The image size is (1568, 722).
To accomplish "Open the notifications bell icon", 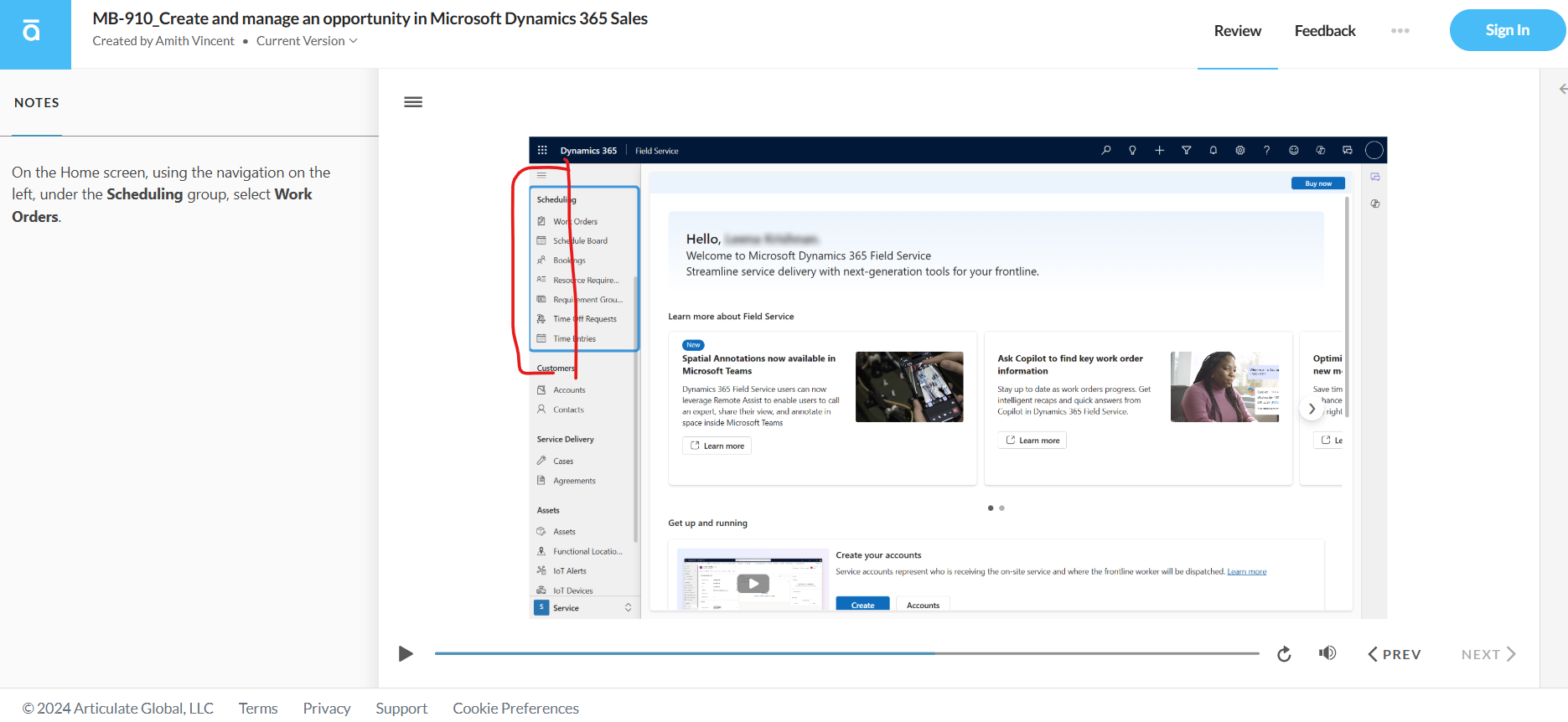I will click(1214, 151).
